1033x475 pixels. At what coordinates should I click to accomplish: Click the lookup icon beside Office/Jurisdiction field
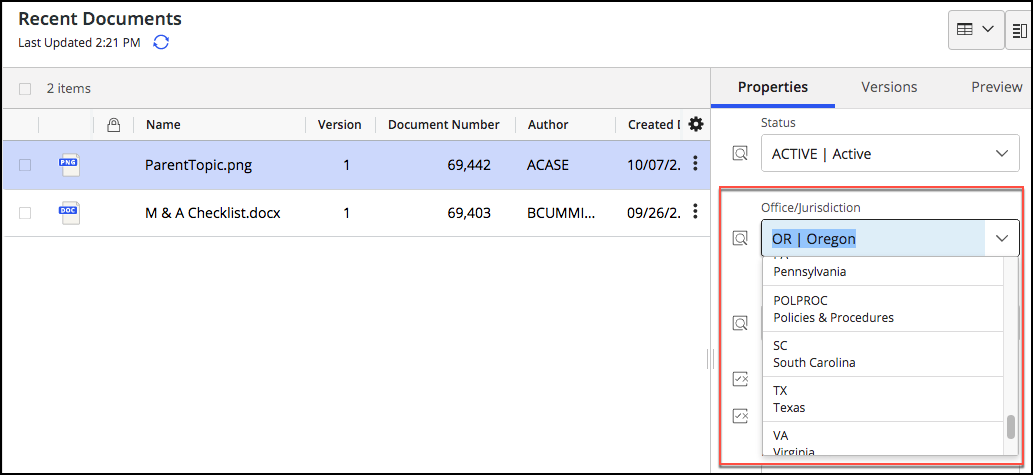(x=740, y=239)
